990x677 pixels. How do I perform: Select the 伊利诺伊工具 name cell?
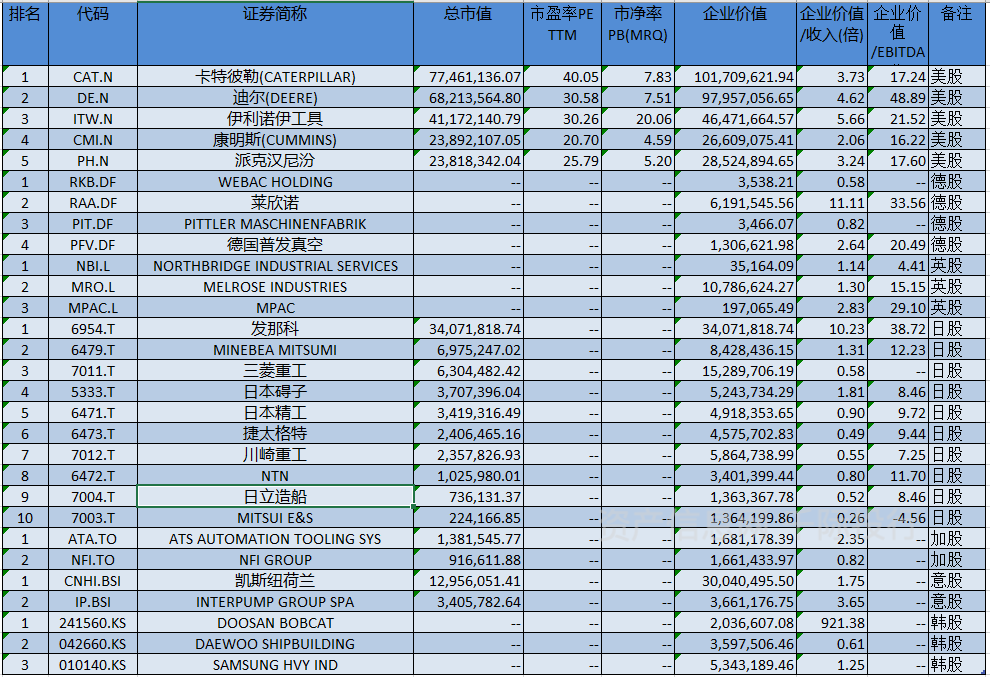(275, 119)
